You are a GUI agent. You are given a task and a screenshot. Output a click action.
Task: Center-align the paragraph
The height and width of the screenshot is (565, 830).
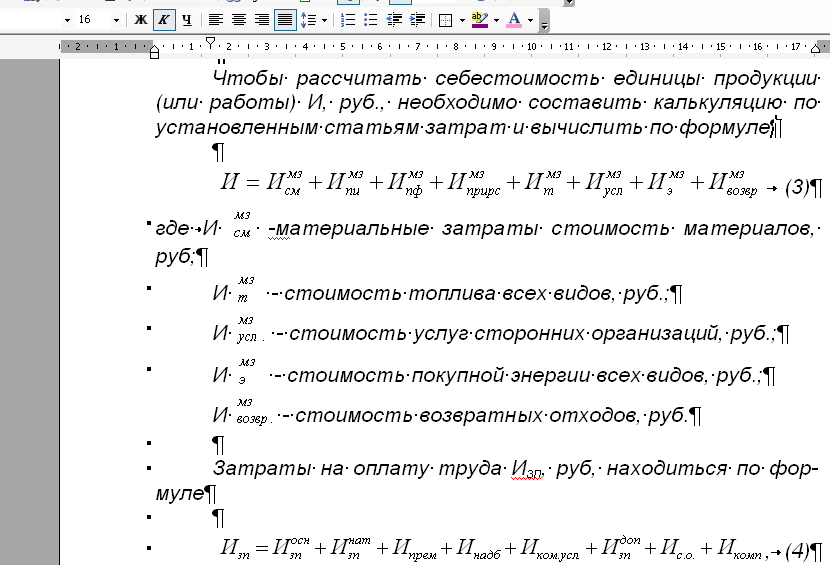[x=239, y=20]
